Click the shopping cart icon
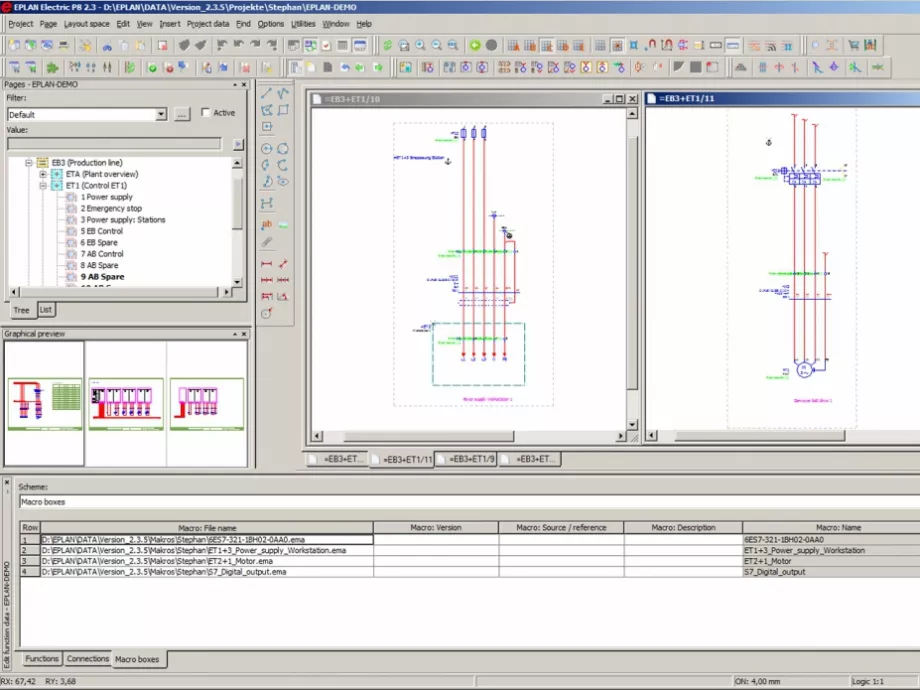This screenshot has height=690, width=920. click(x=854, y=45)
